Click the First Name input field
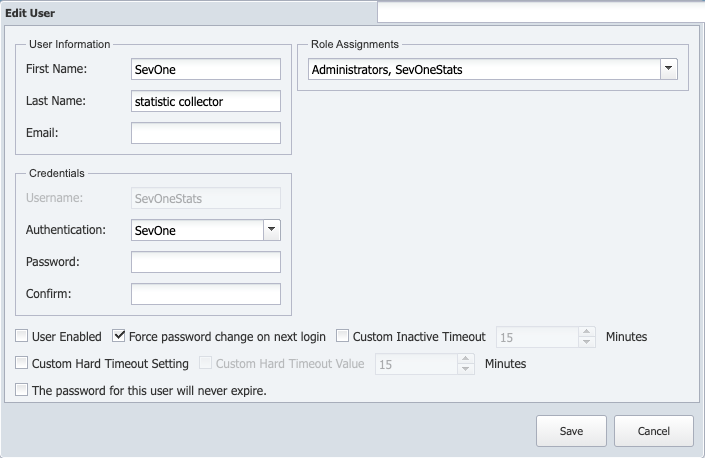The width and height of the screenshot is (705, 458). tap(206, 69)
